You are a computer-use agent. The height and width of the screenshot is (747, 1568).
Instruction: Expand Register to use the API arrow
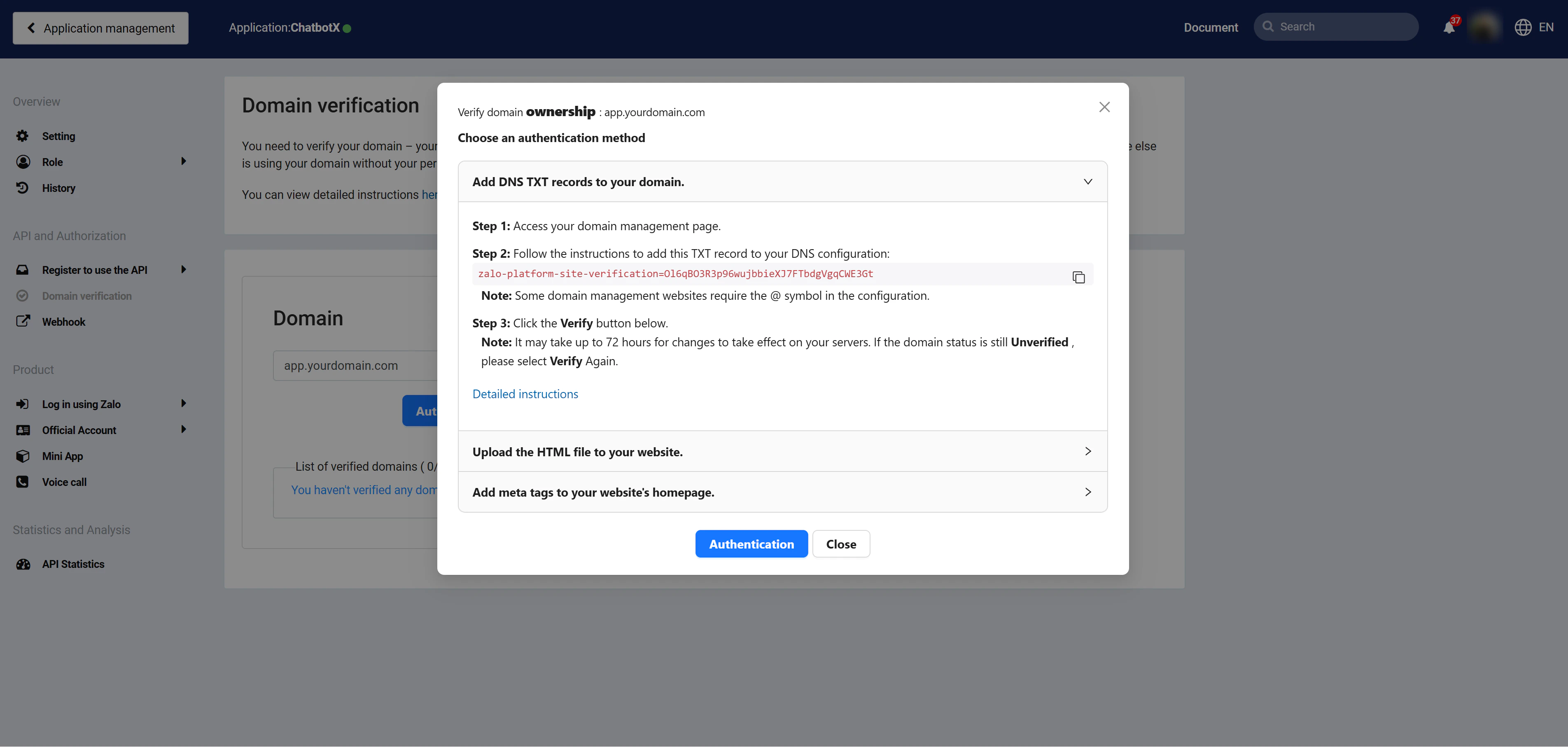(183, 269)
